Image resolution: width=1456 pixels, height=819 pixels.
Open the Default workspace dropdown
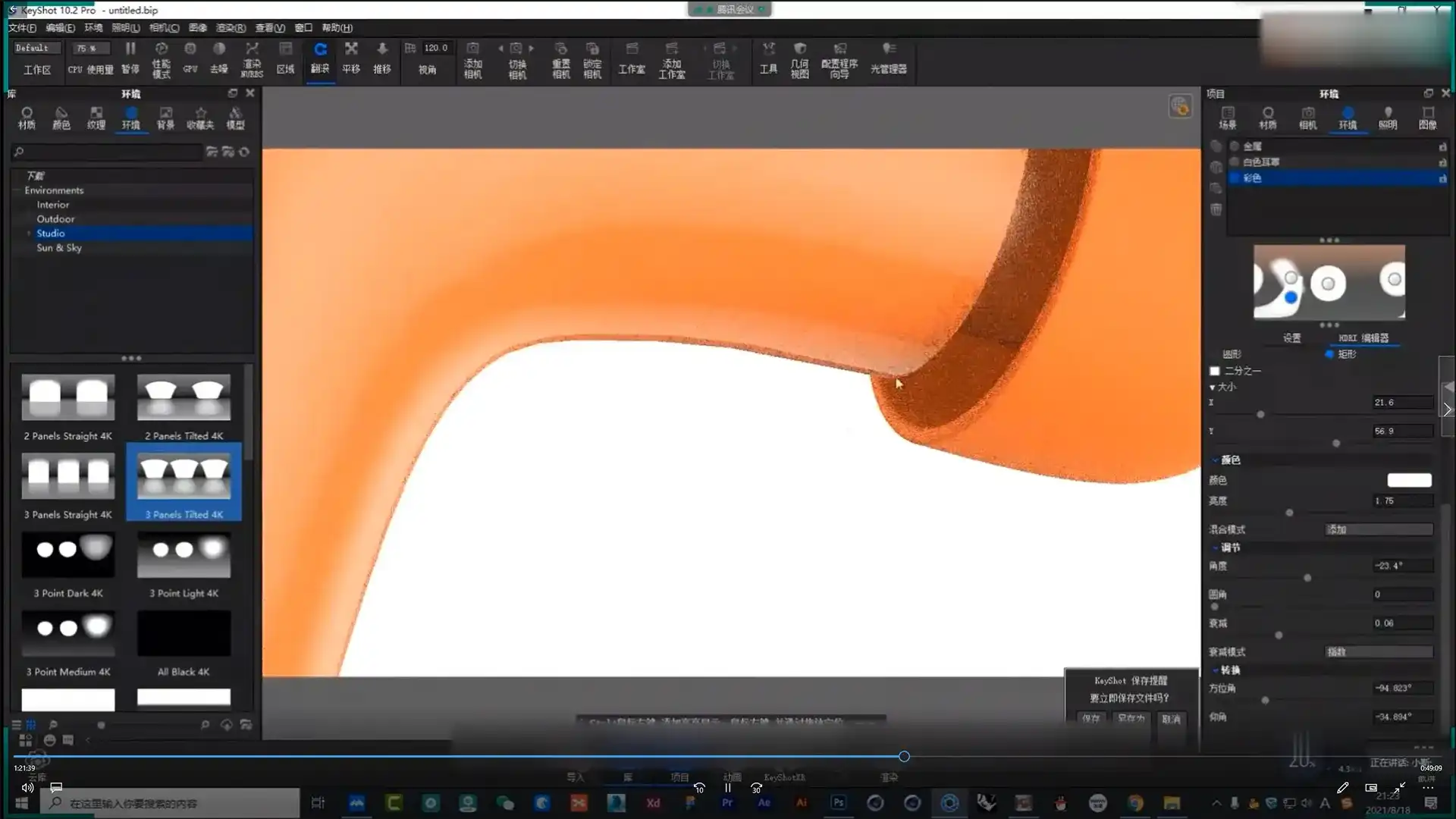(36, 48)
